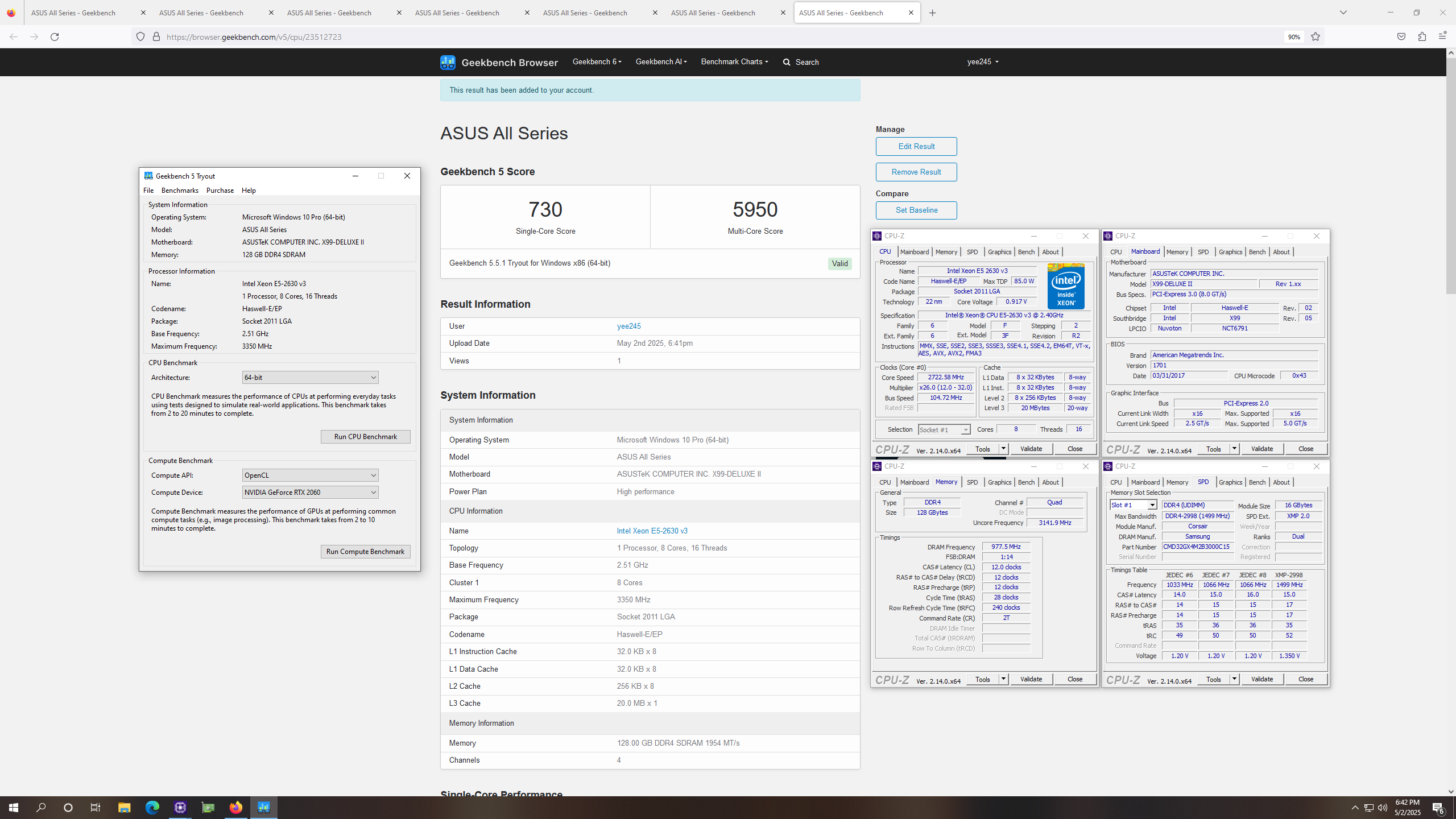Viewport: 1456px width, 819px height.
Task: Open Task View on the taskbar
Action: click(96, 808)
